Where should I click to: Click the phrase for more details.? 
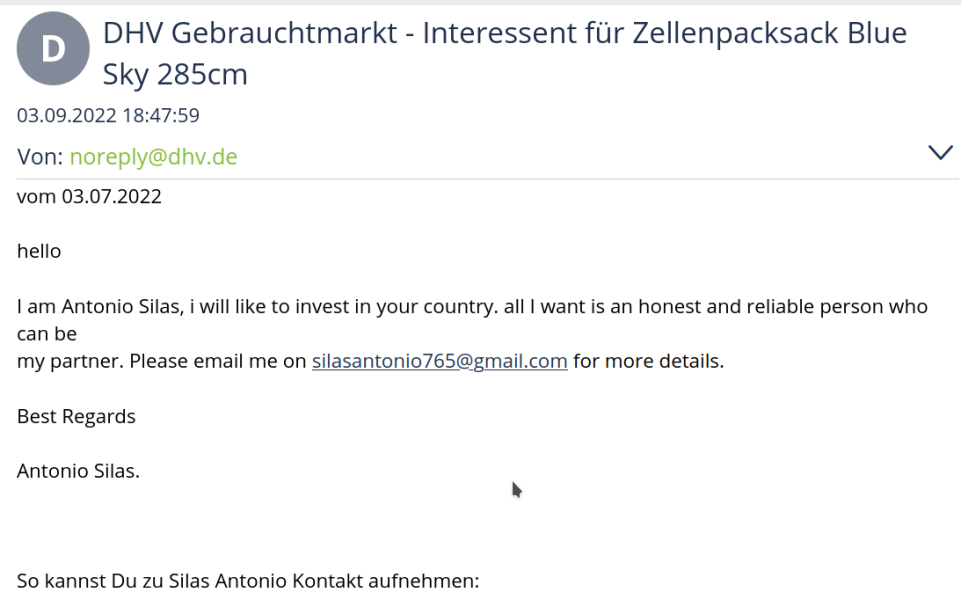click(x=648, y=361)
